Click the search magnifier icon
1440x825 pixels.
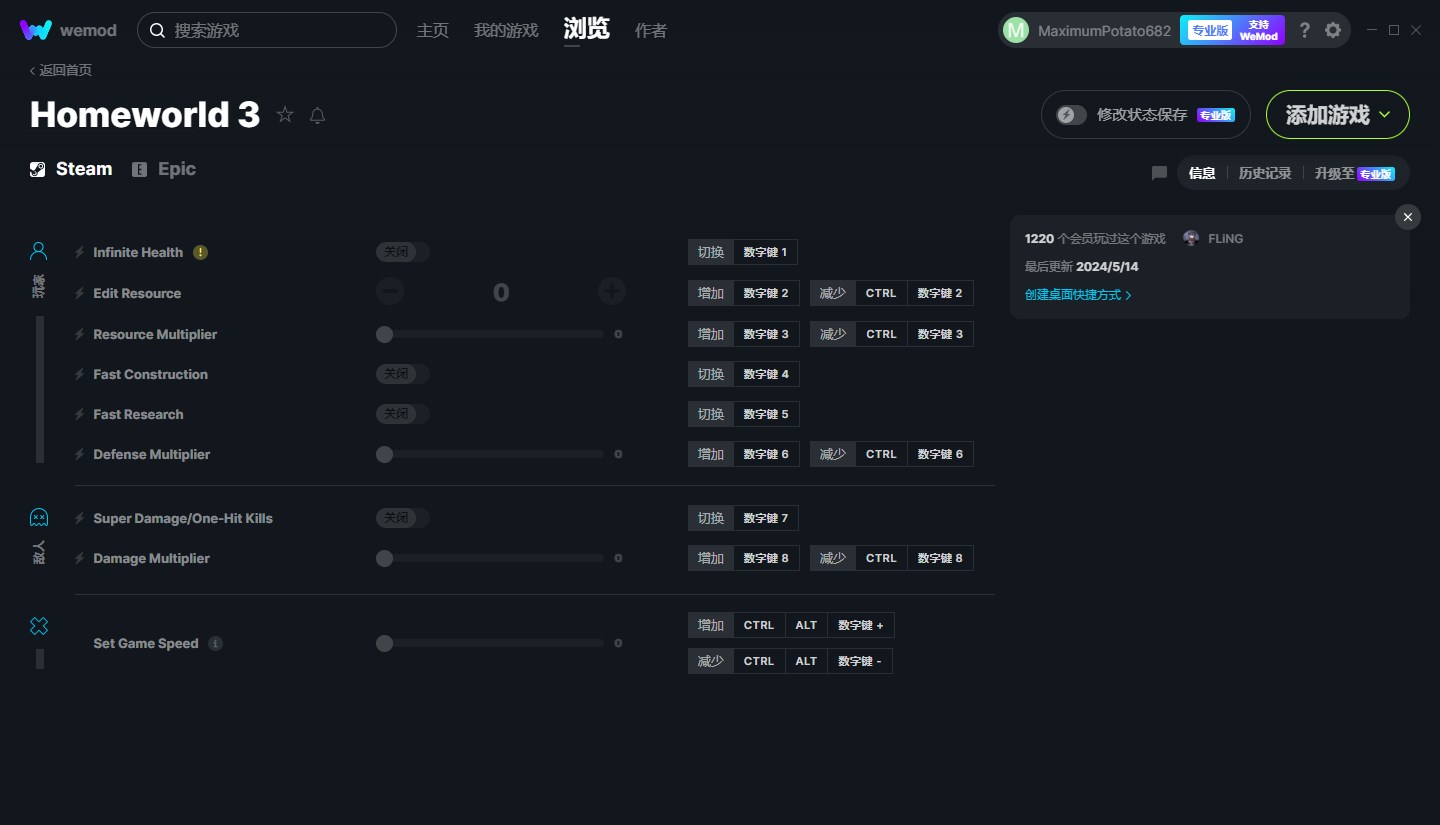coord(157,30)
